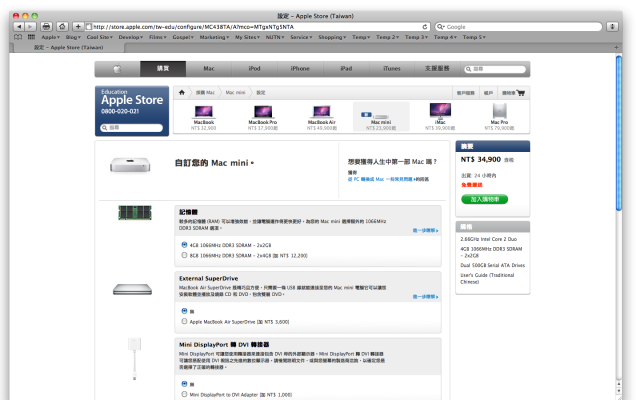Open the Blog bookmarks dropdown
The image size is (640, 400).
tap(73, 37)
